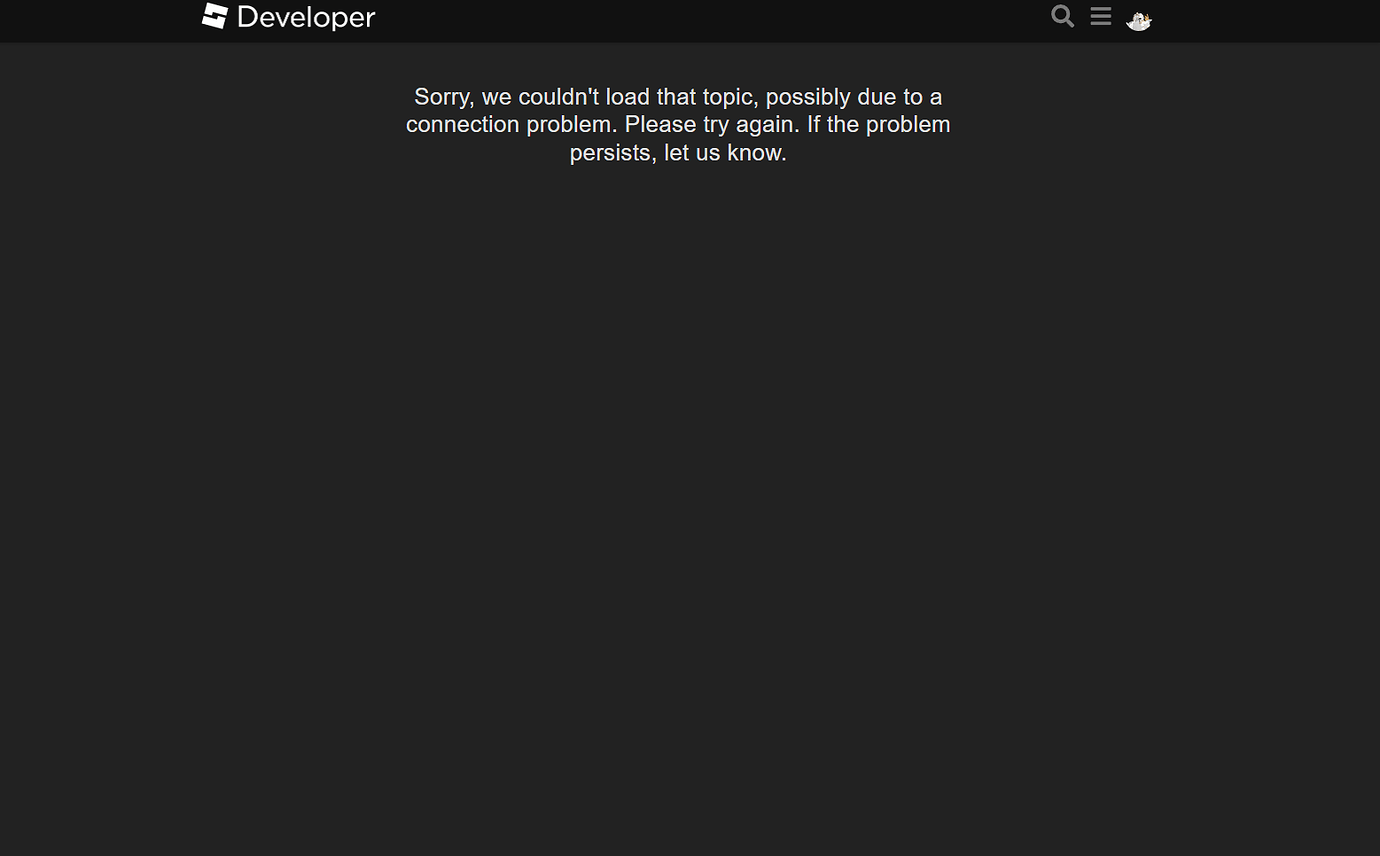This screenshot has width=1380, height=856.
Task: Click the dark top navigation bar
Action: pyautogui.click(x=690, y=20)
